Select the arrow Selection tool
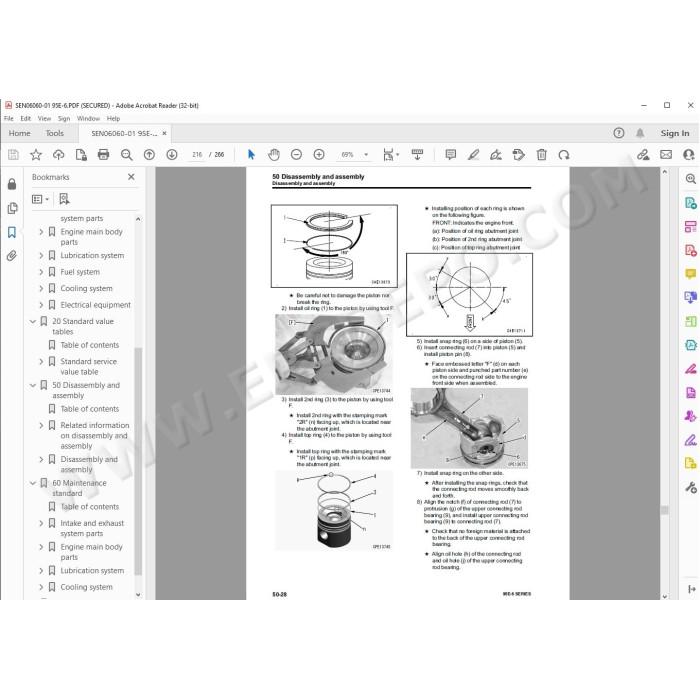Image resolution: width=700 pixels, height=700 pixels. point(251,154)
